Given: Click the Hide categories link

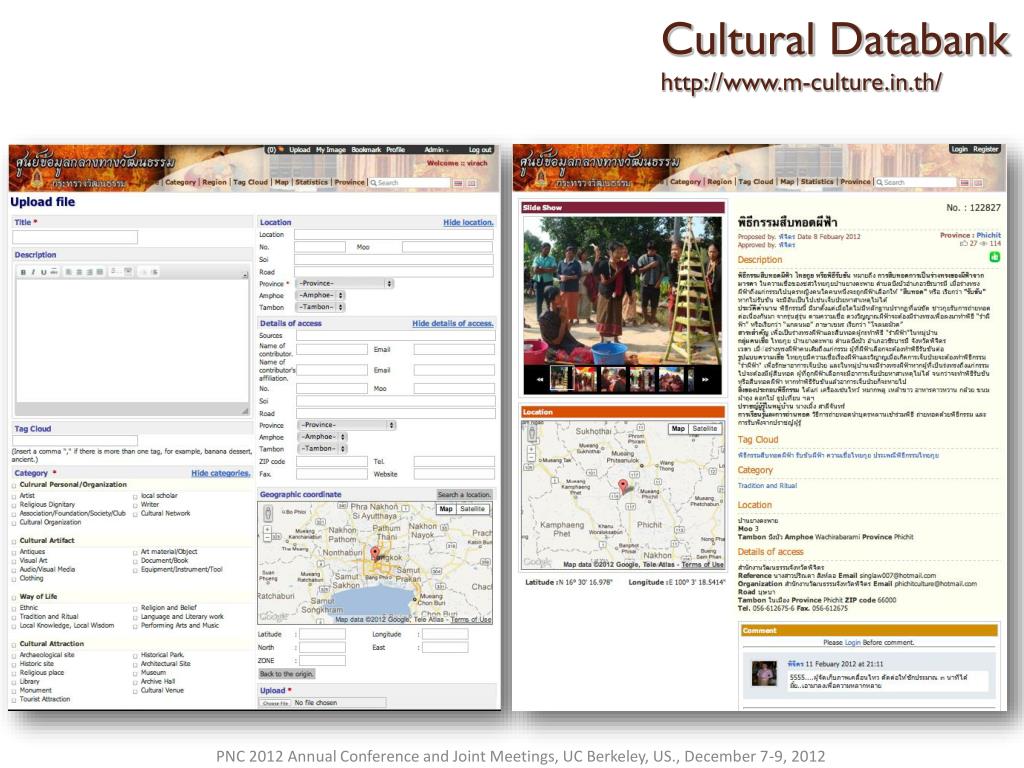Looking at the screenshot, I should (x=221, y=473).
